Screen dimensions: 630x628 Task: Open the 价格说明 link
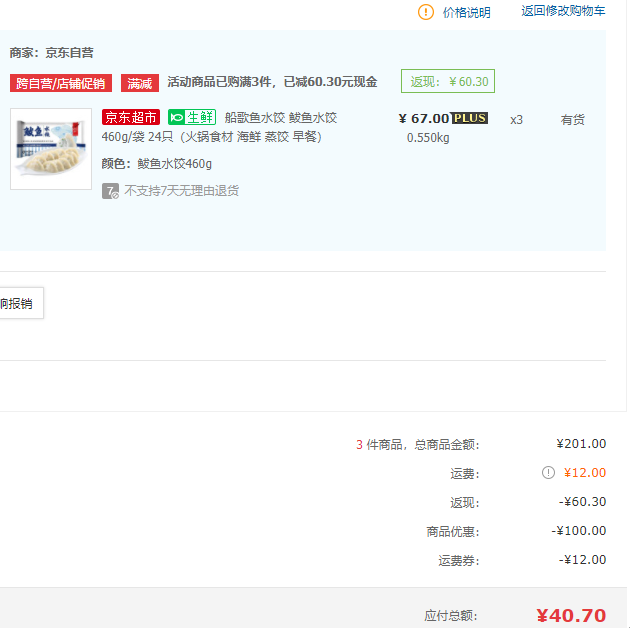coord(466,12)
